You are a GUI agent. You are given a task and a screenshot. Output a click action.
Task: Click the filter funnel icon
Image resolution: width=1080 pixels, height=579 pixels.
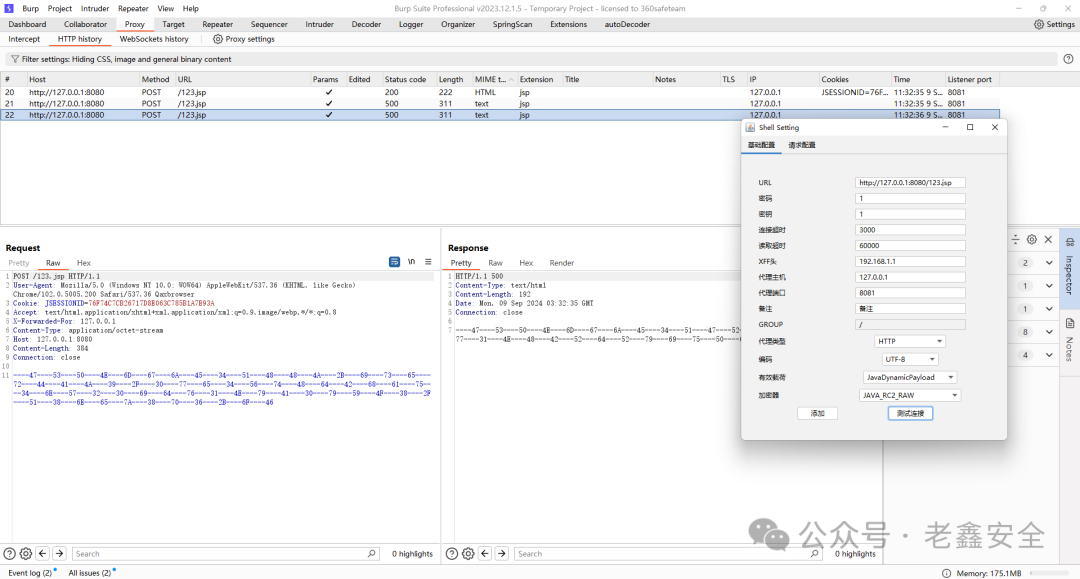point(14,59)
